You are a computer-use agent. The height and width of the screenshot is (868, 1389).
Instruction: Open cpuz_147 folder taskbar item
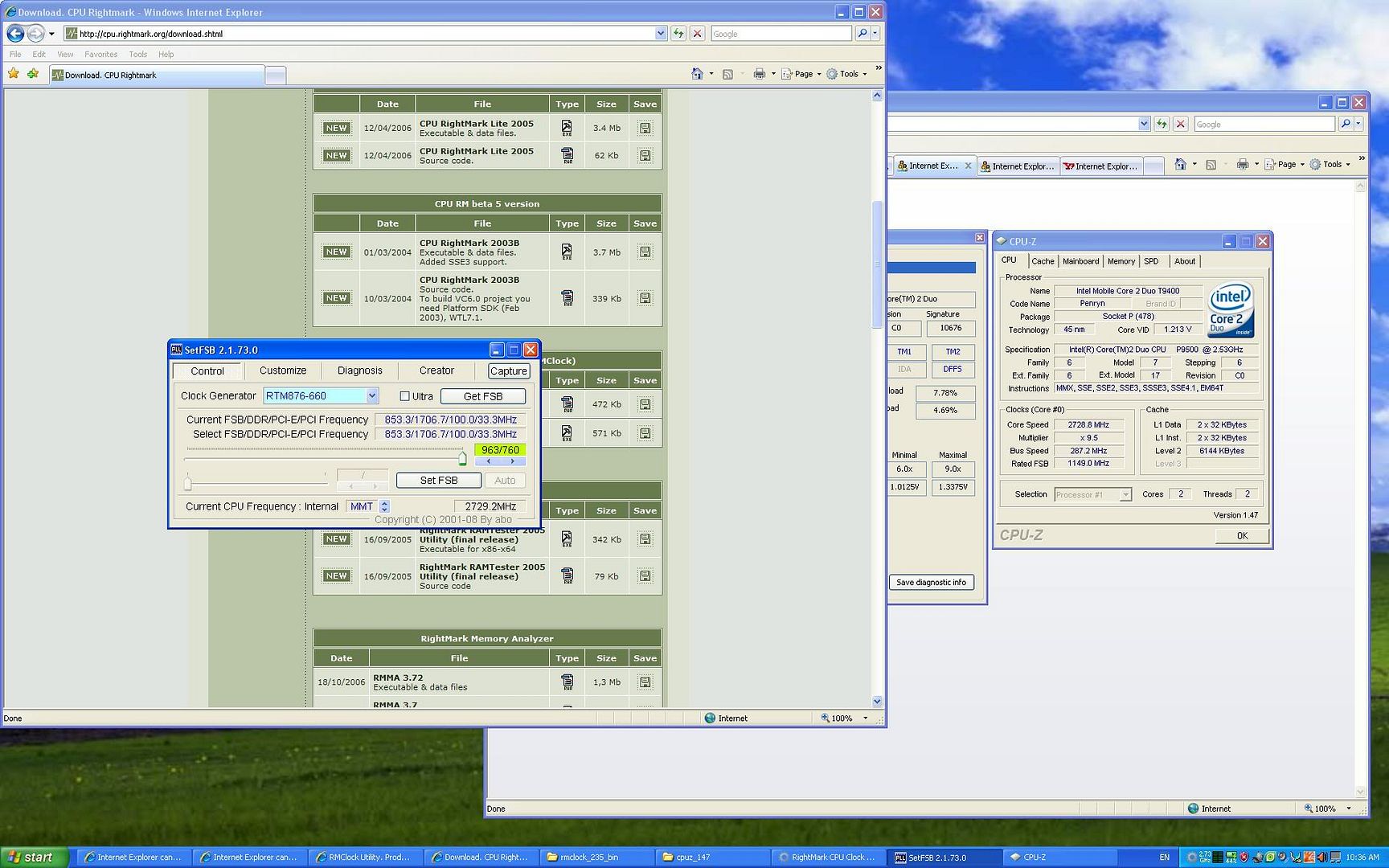coord(712,857)
